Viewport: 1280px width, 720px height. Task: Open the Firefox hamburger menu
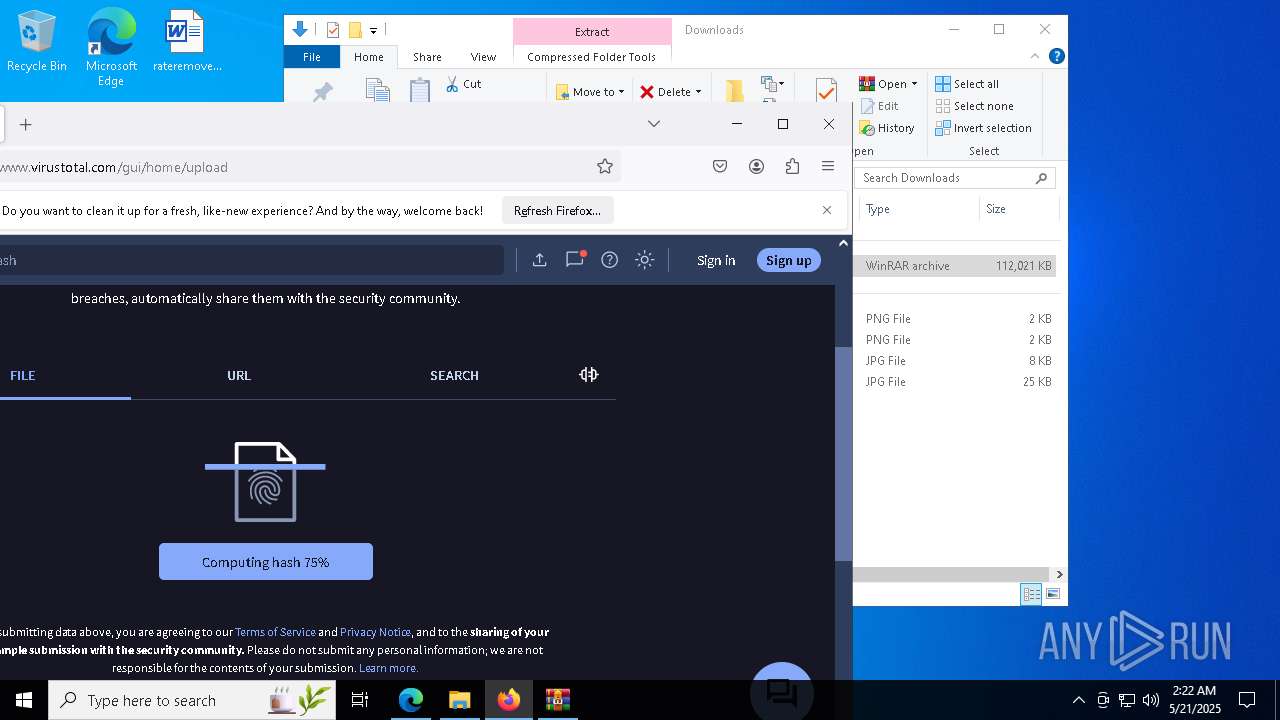pos(828,167)
